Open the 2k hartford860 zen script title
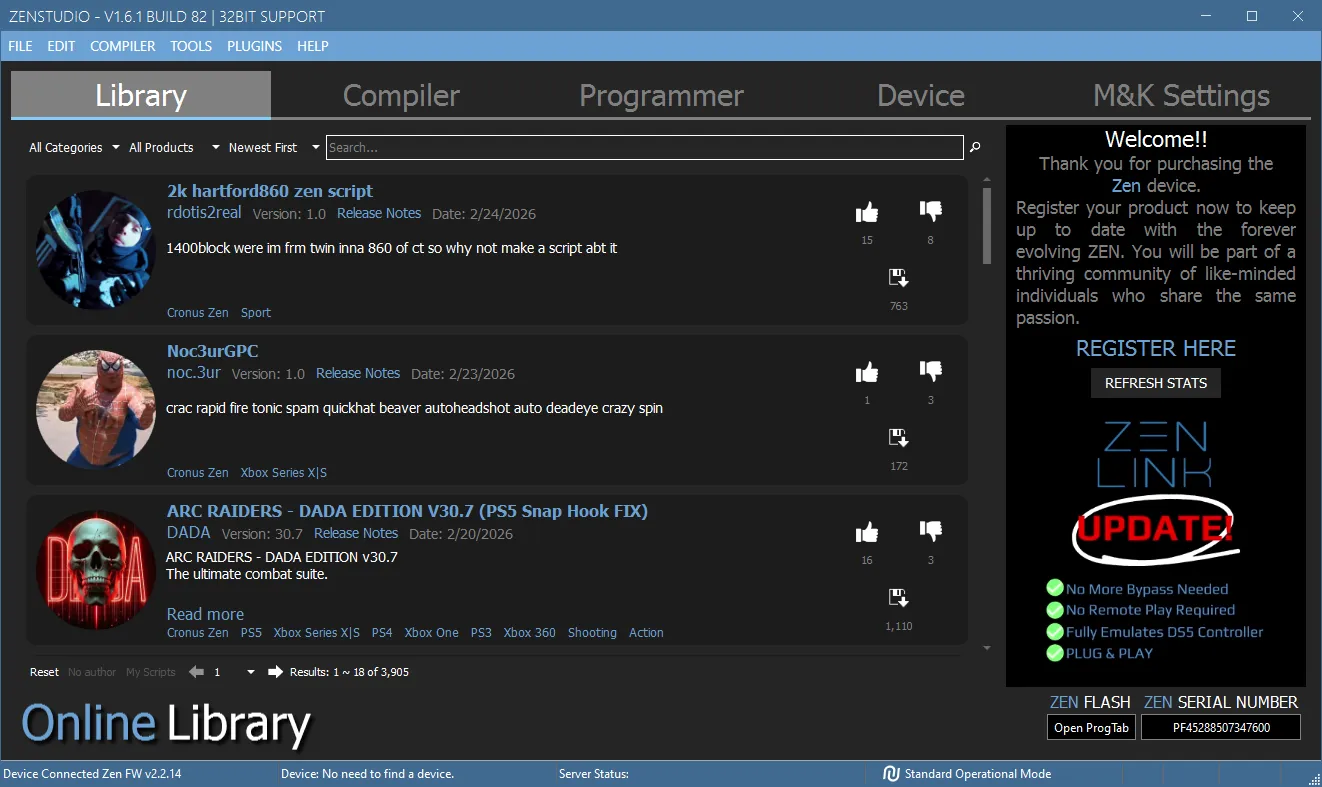 pyautogui.click(x=270, y=191)
